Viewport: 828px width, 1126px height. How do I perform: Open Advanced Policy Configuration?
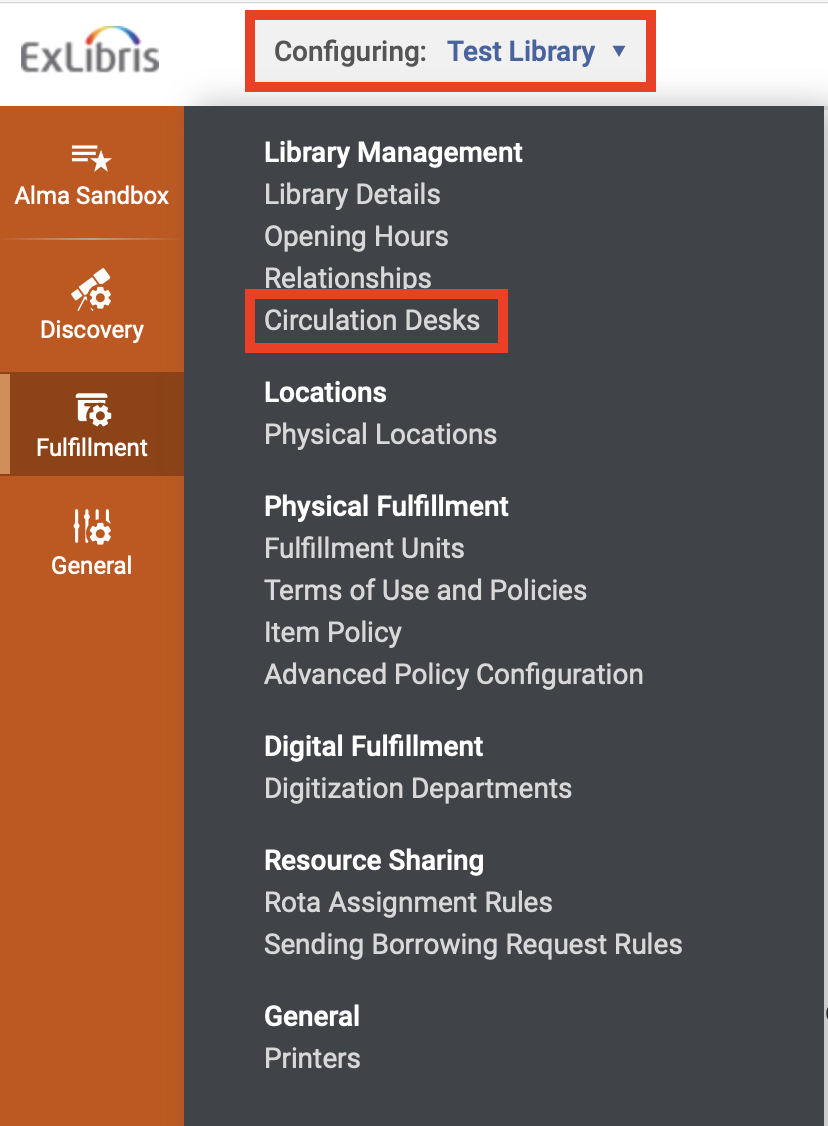(x=453, y=674)
